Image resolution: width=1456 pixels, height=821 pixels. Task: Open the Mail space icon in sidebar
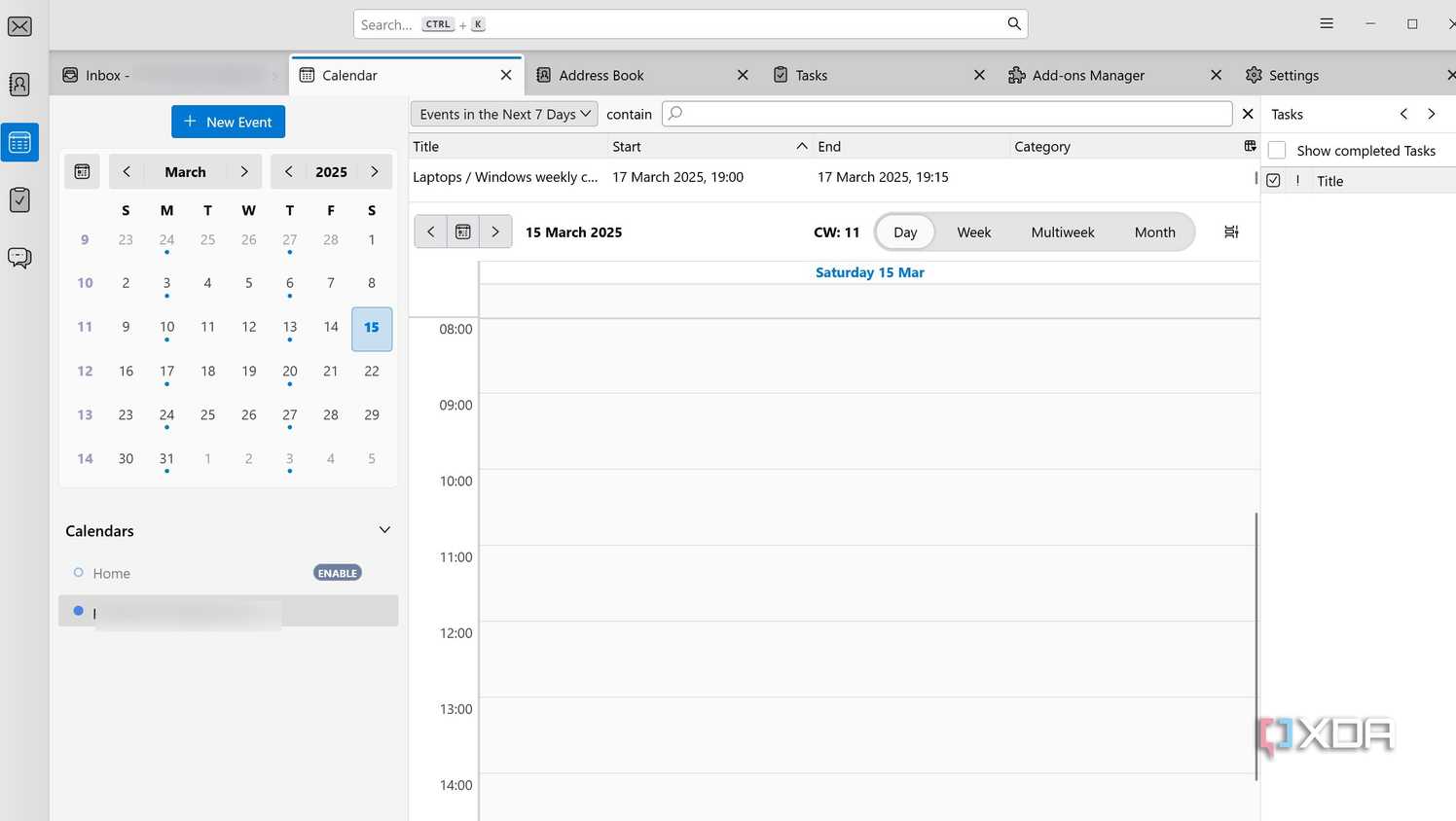click(19, 26)
